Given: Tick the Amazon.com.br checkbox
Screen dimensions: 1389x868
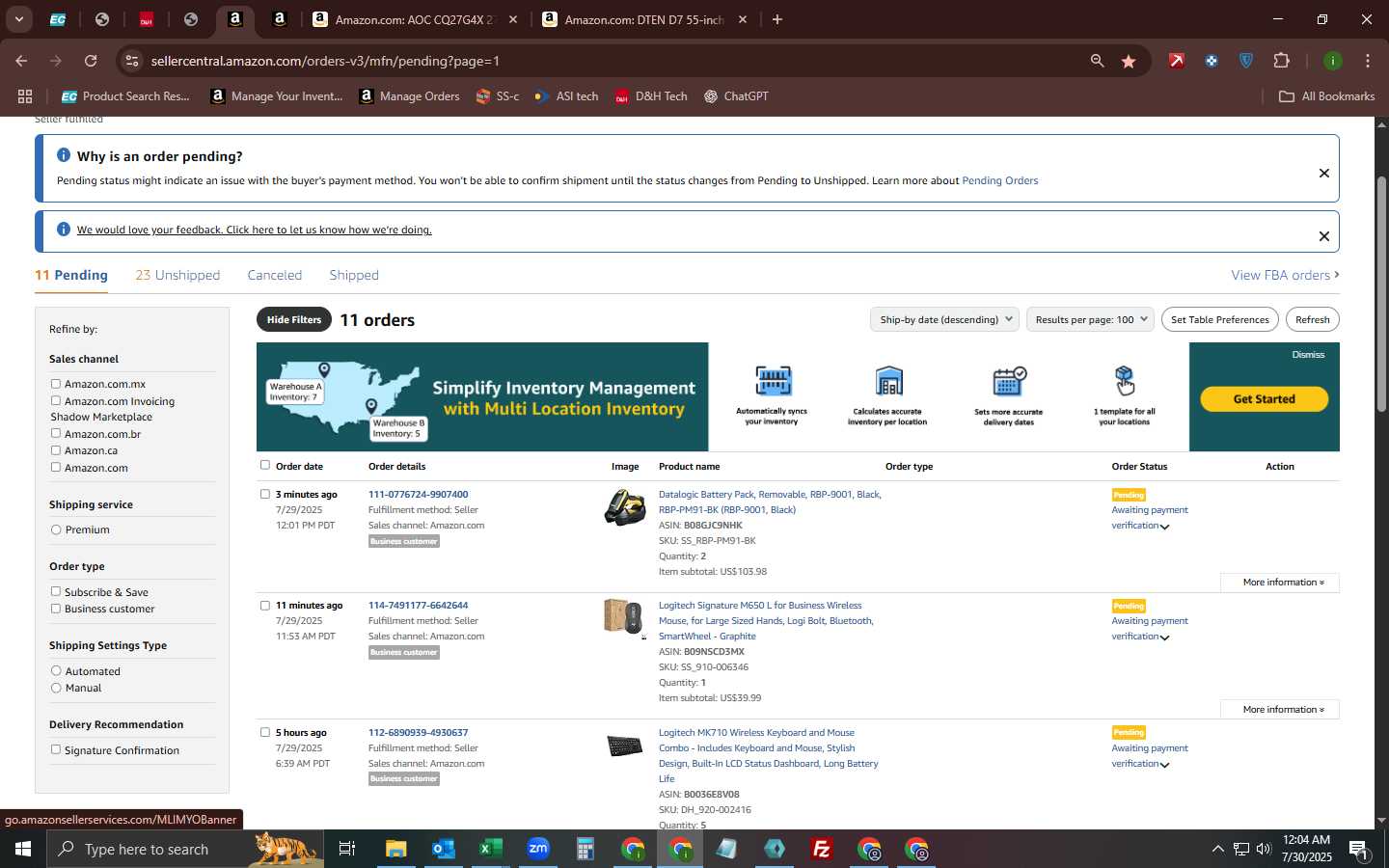Looking at the screenshot, I should point(56,434).
